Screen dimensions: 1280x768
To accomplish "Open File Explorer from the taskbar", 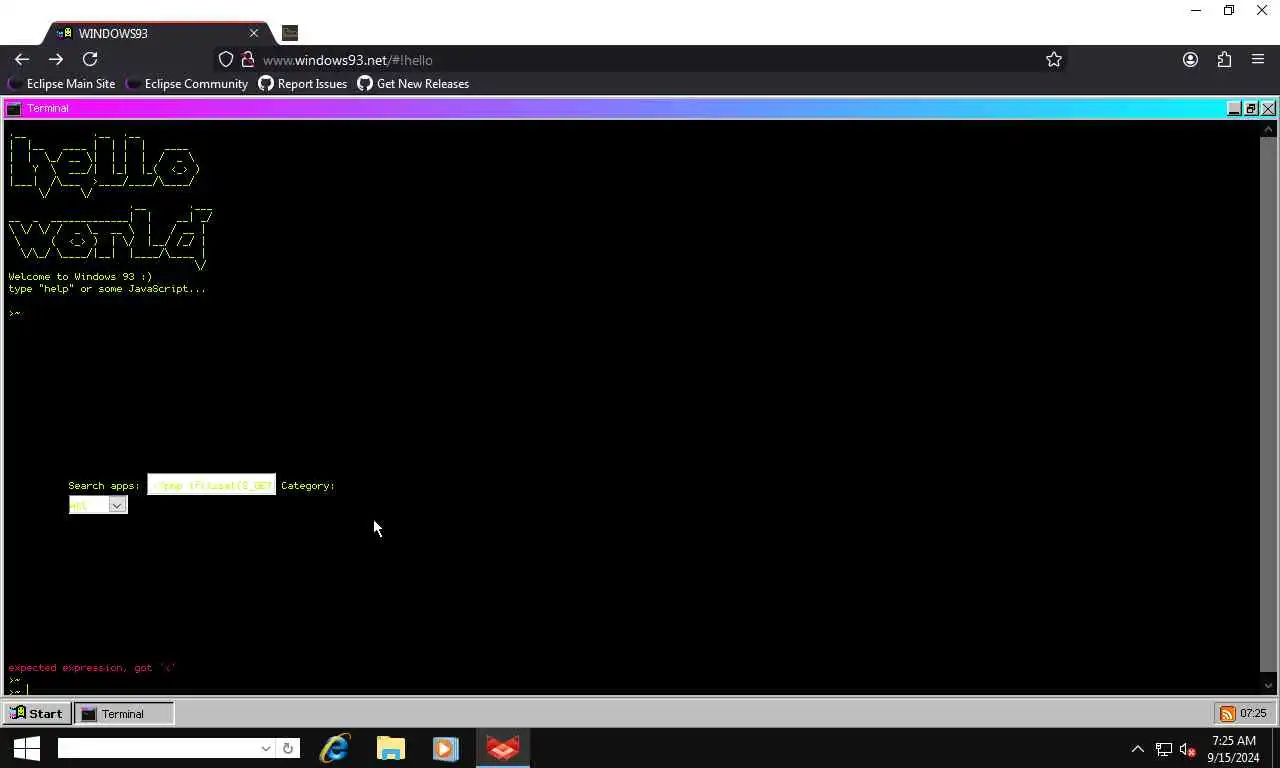I will coord(390,748).
